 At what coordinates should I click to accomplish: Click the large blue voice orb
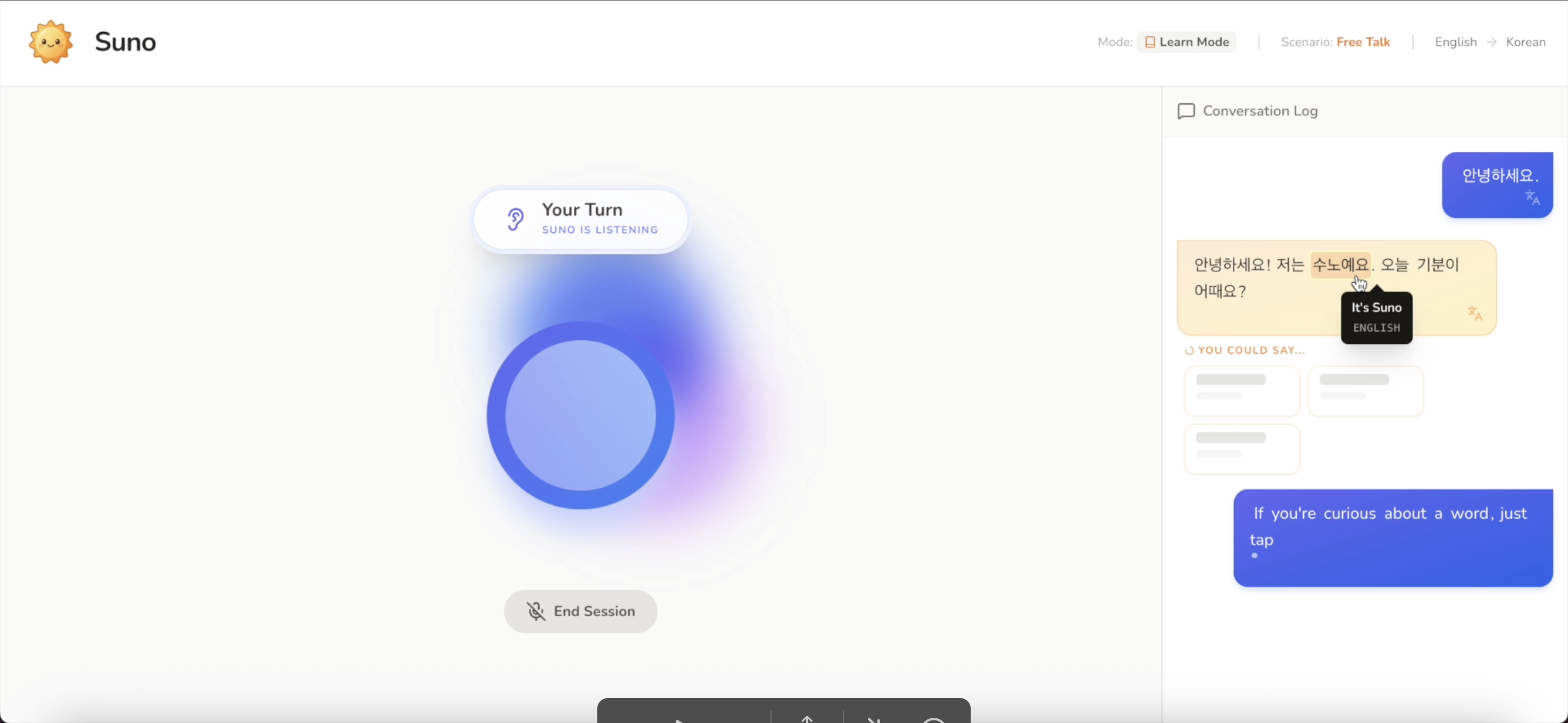pyautogui.click(x=580, y=415)
